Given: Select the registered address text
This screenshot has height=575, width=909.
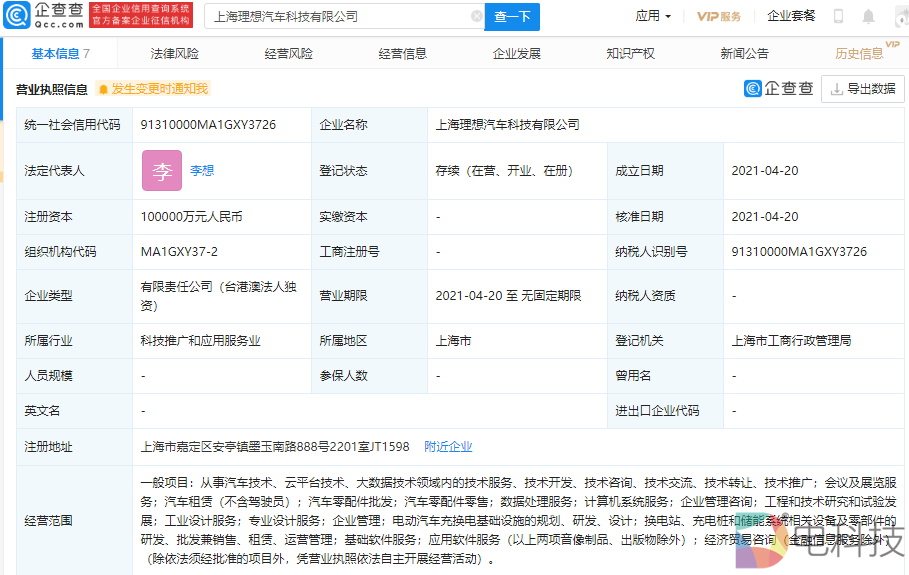Looking at the screenshot, I should pos(275,447).
